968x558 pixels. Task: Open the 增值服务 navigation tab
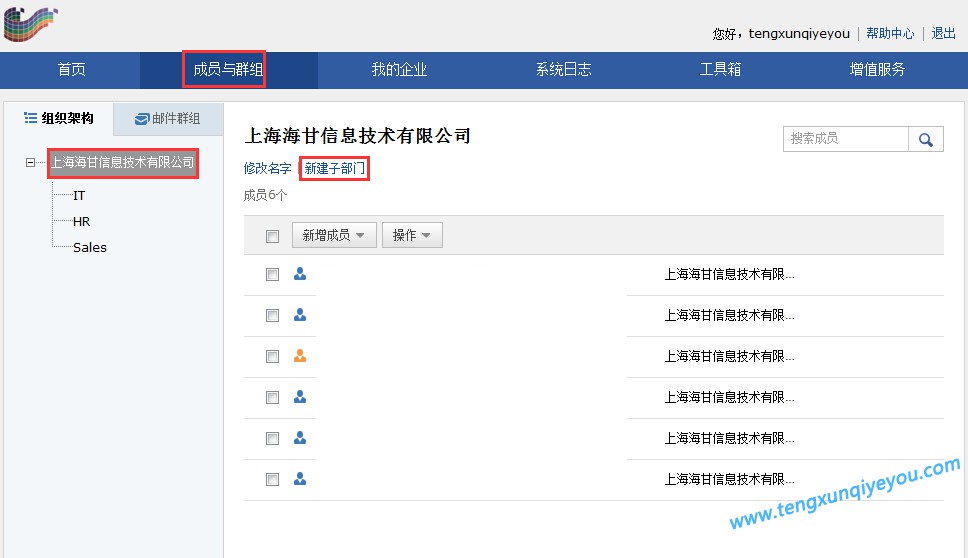pos(877,69)
